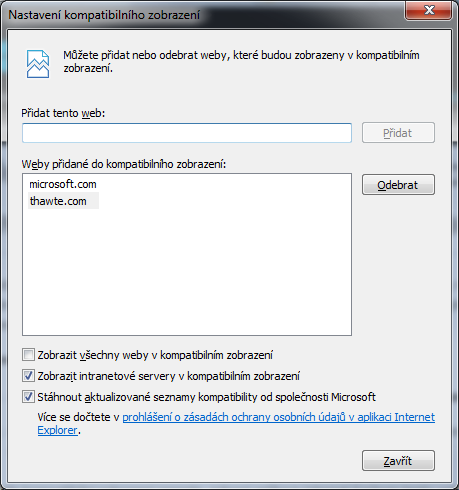Uncheck 'Stáhnout aktualizované seznamy kompatibility' checkbox
This screenshot has width=459, height=490.
pyautogui.click(x=28, y=397)
